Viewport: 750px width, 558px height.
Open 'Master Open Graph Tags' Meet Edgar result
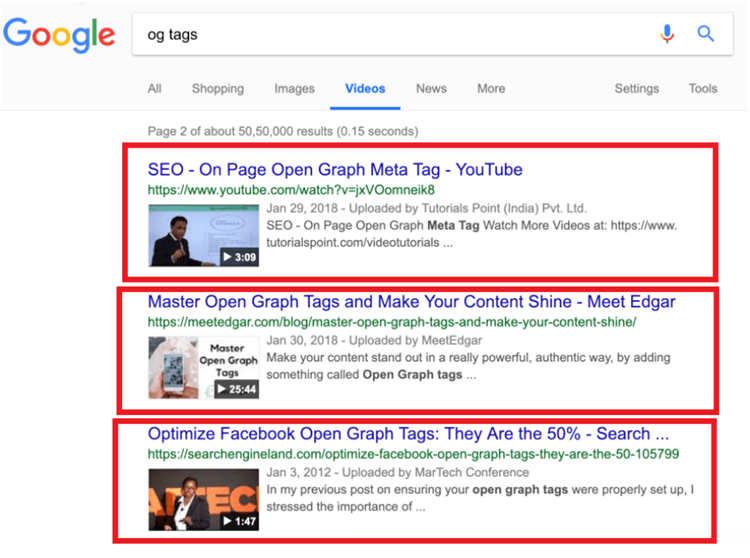pos(411,302)
